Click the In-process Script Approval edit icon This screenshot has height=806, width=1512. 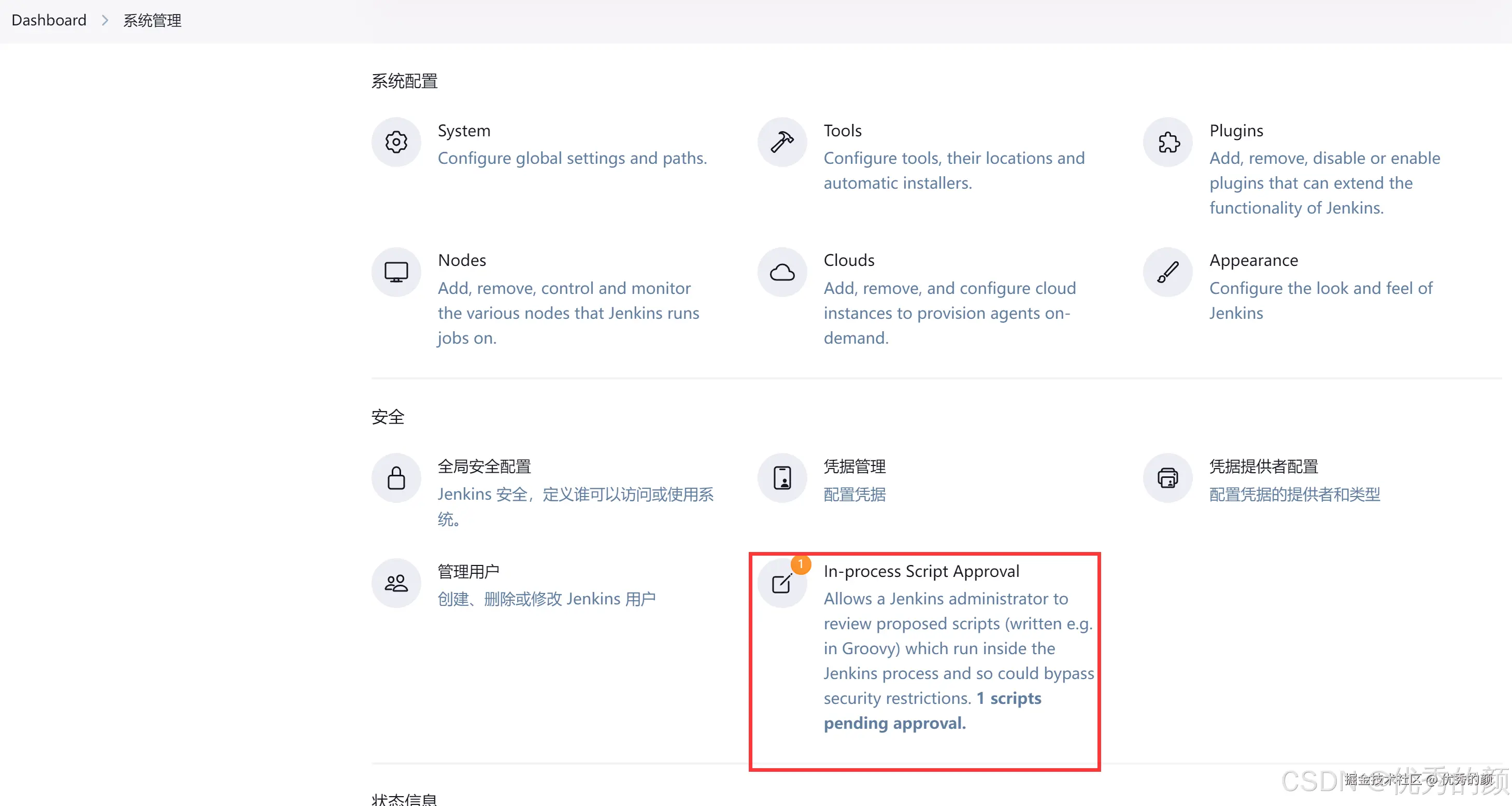tap(782, 583)
